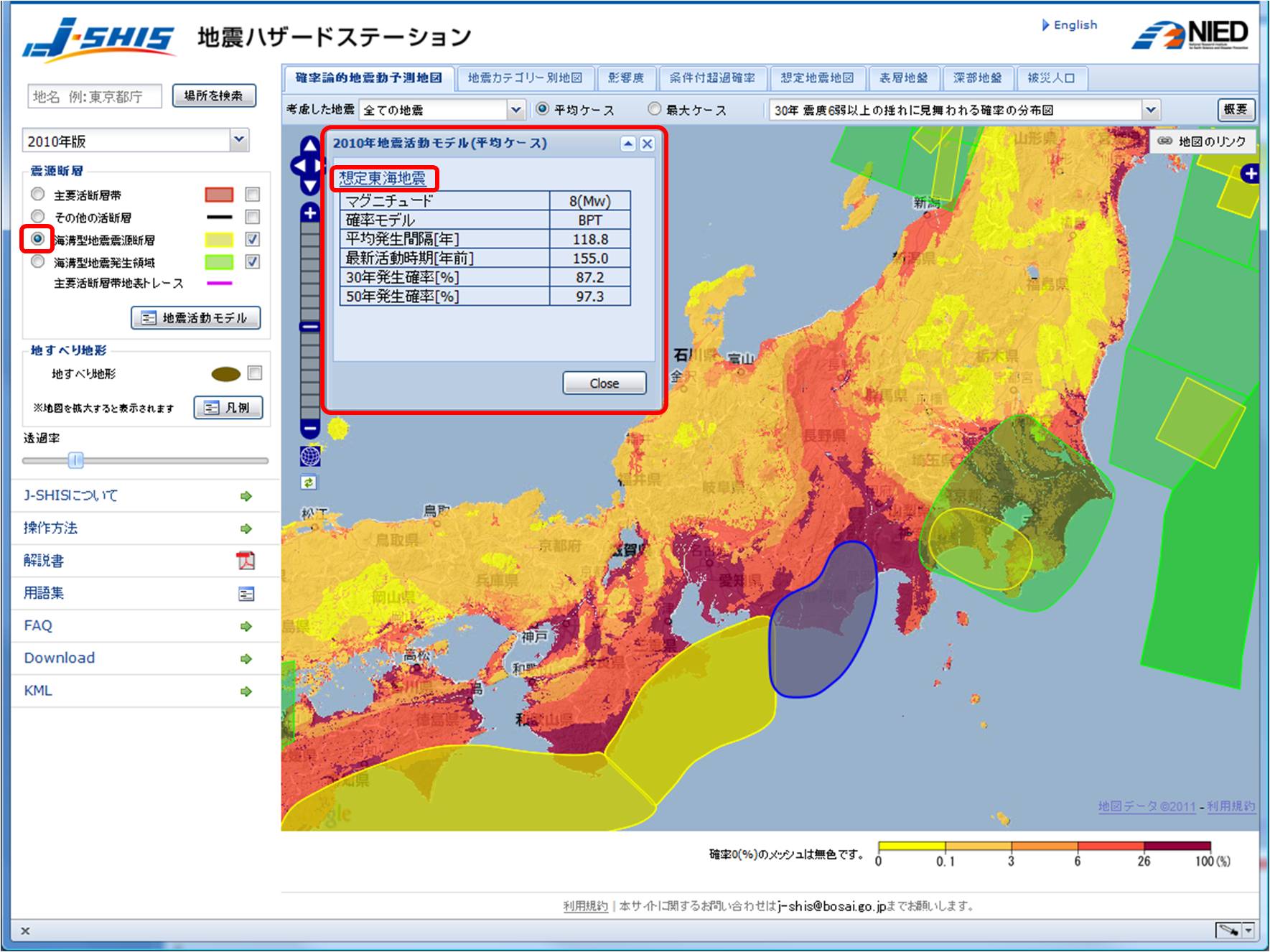This screenshot has width=1270, height=952.
Task: Click the place name input field
Action: pyautogui.click(x=93, y=94)
